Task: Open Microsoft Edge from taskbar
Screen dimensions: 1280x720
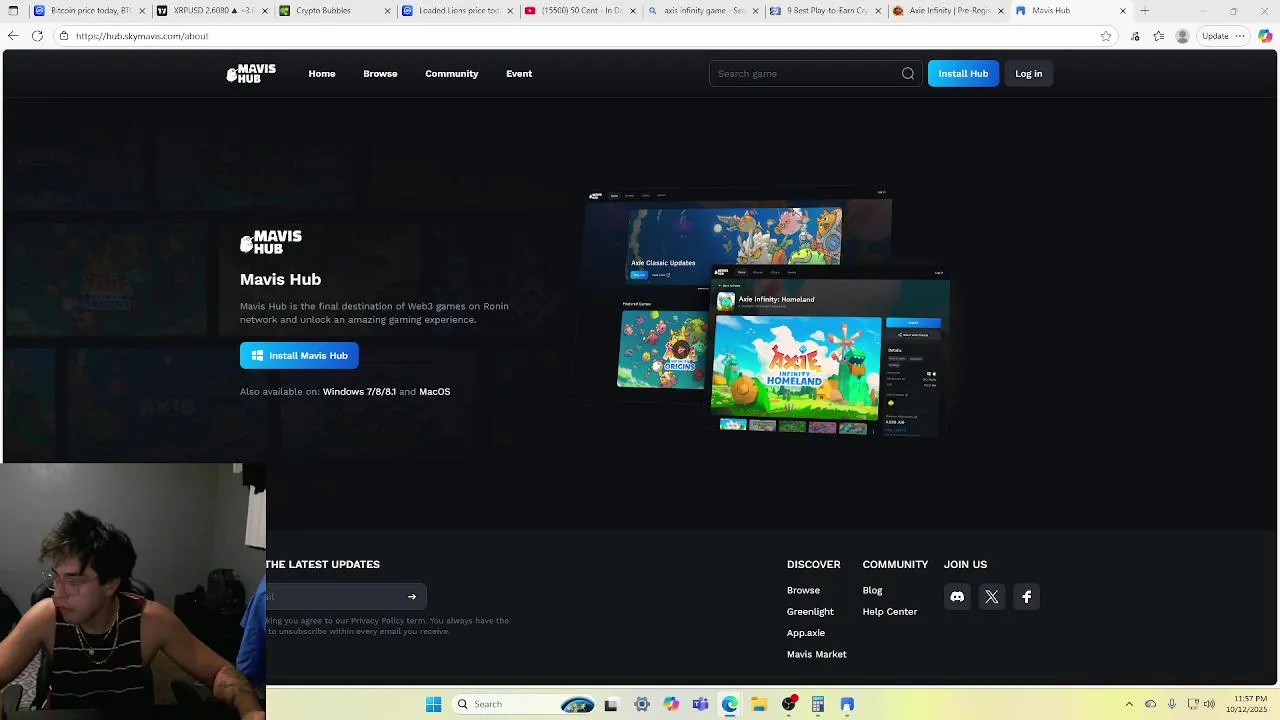Action: click(730, 704)
